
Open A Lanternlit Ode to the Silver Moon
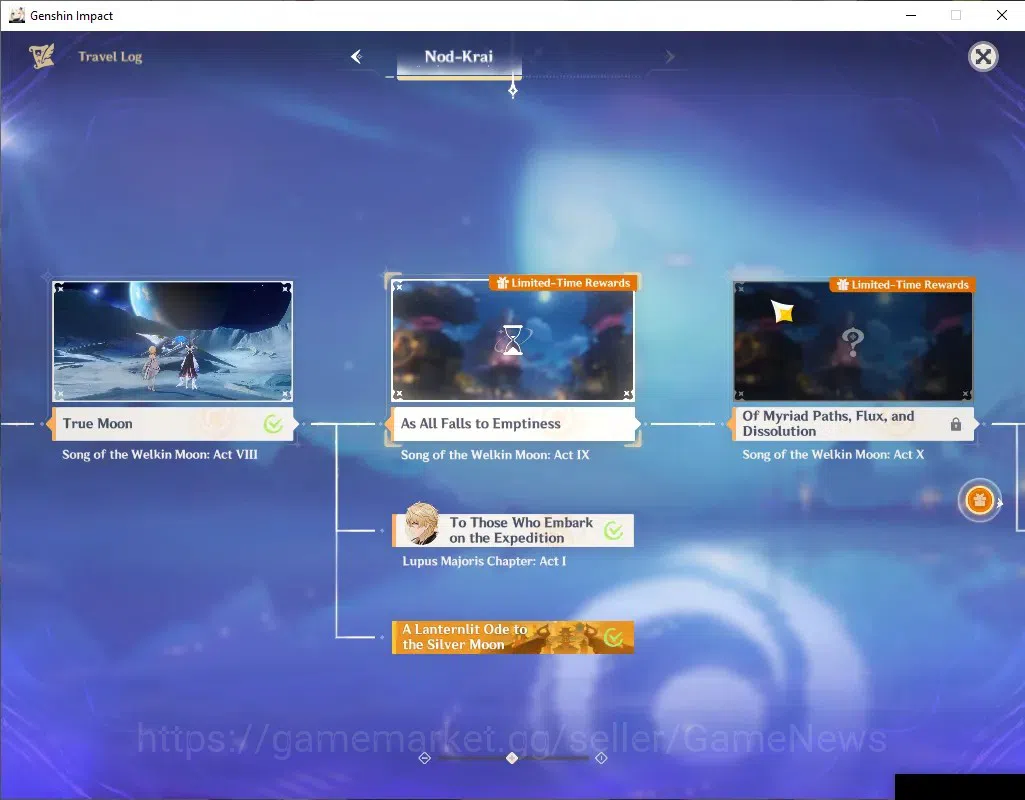512,637
